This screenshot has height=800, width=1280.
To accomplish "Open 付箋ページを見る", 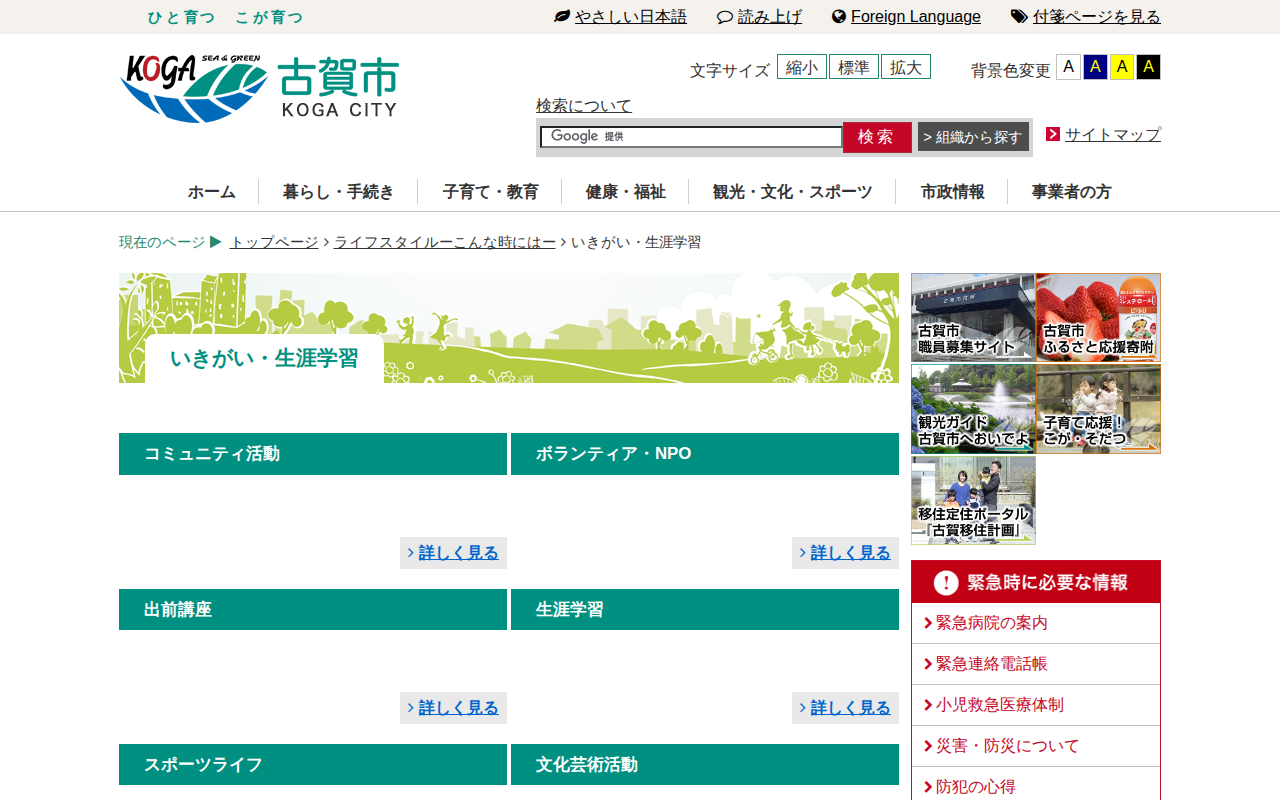I will (1097, 17).
